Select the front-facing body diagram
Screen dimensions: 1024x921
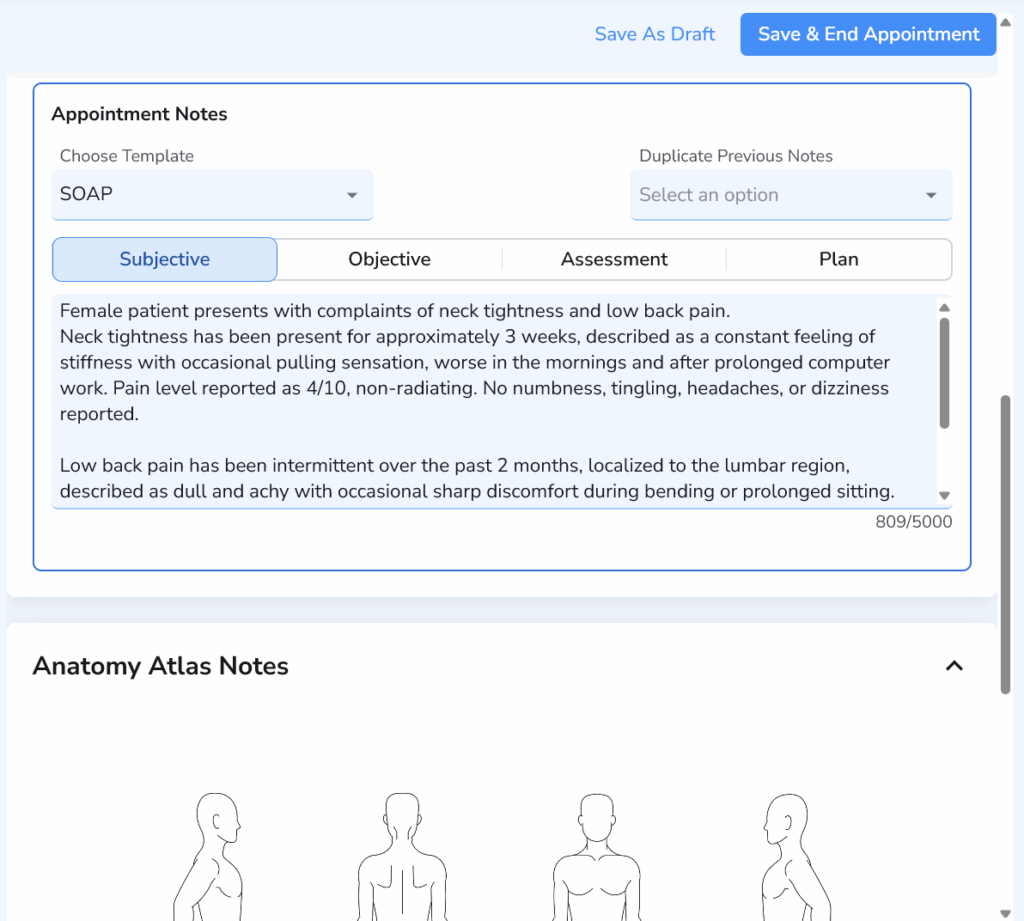click(595, 855)
